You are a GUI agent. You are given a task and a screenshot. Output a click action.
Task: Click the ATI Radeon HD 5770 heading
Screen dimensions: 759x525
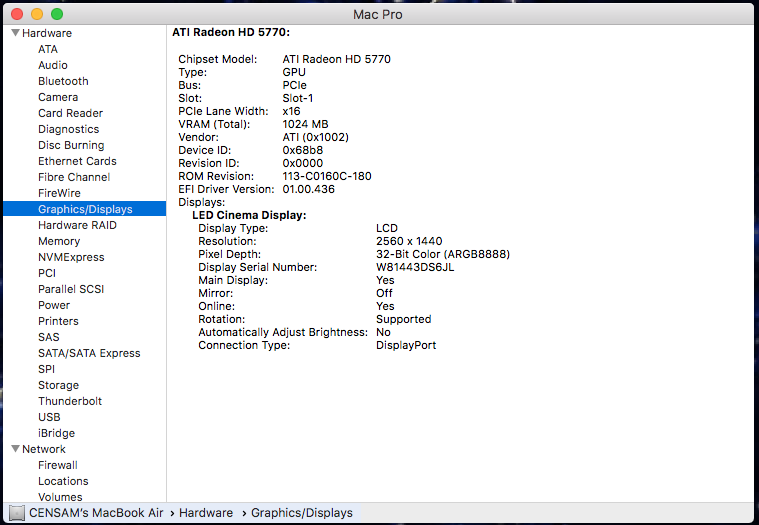click(231, 32)
